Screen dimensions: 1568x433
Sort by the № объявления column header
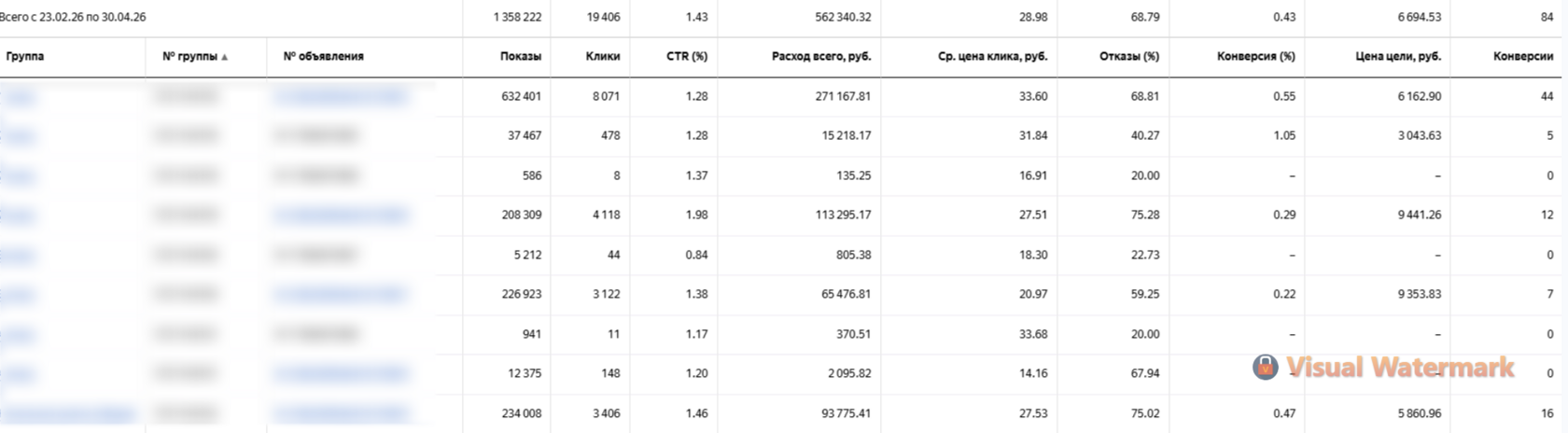pos(323,56)
